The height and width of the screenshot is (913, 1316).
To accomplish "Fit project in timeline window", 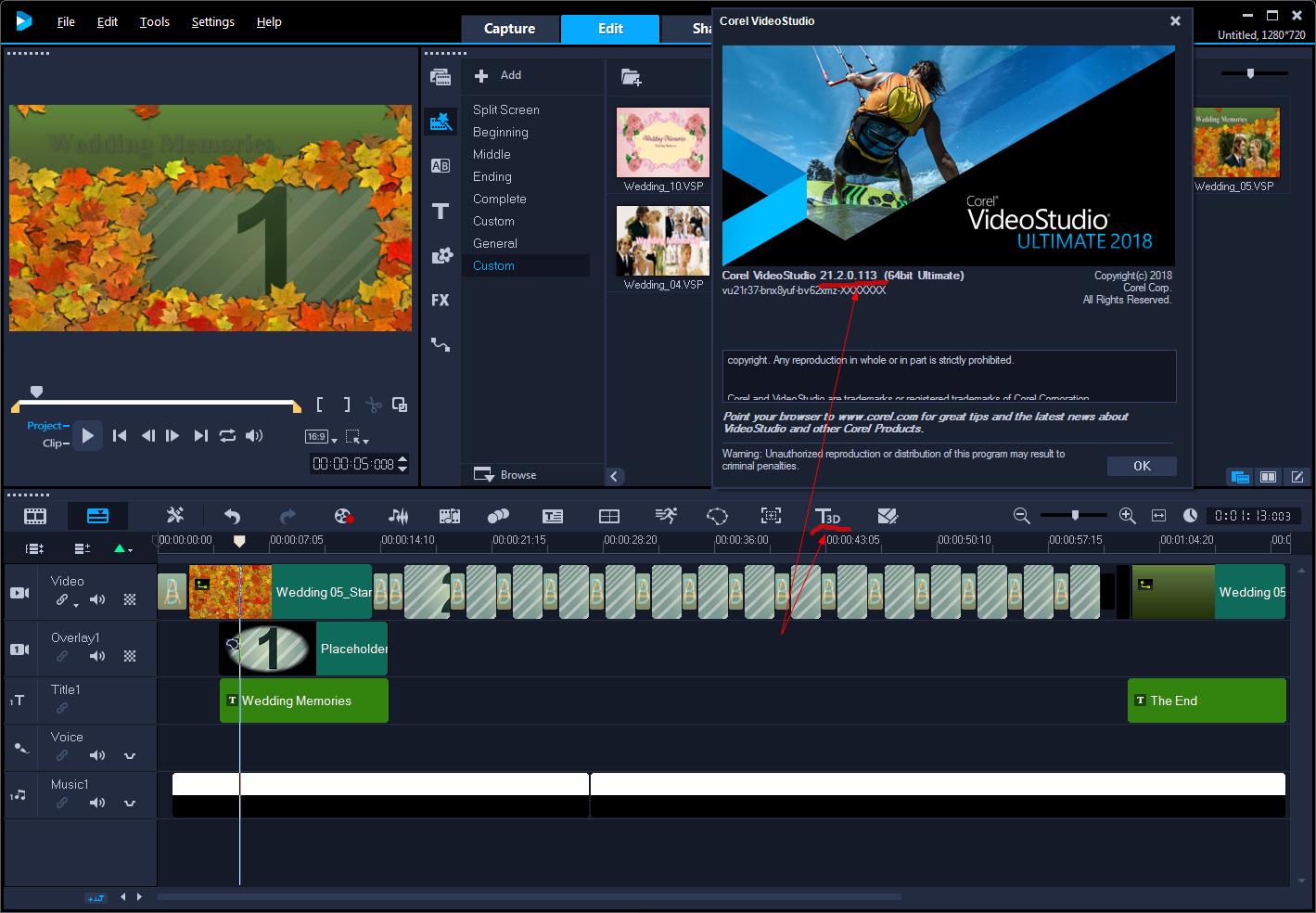I will [x=1159, y=516].
